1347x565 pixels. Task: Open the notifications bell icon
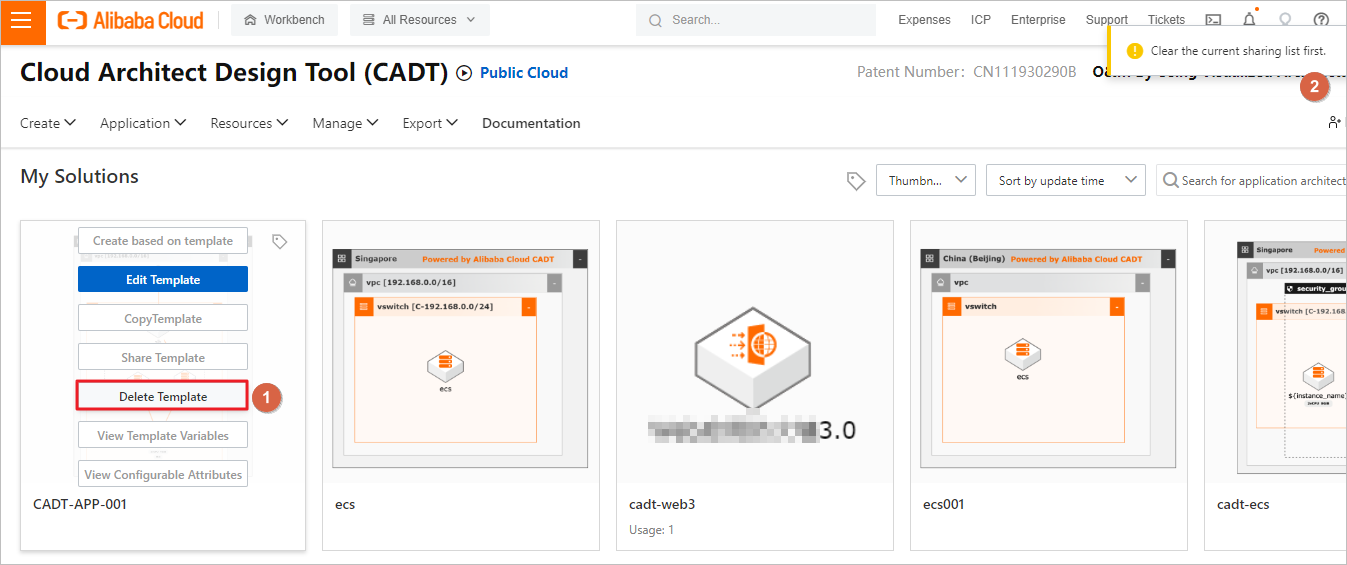pos(1249,20)
